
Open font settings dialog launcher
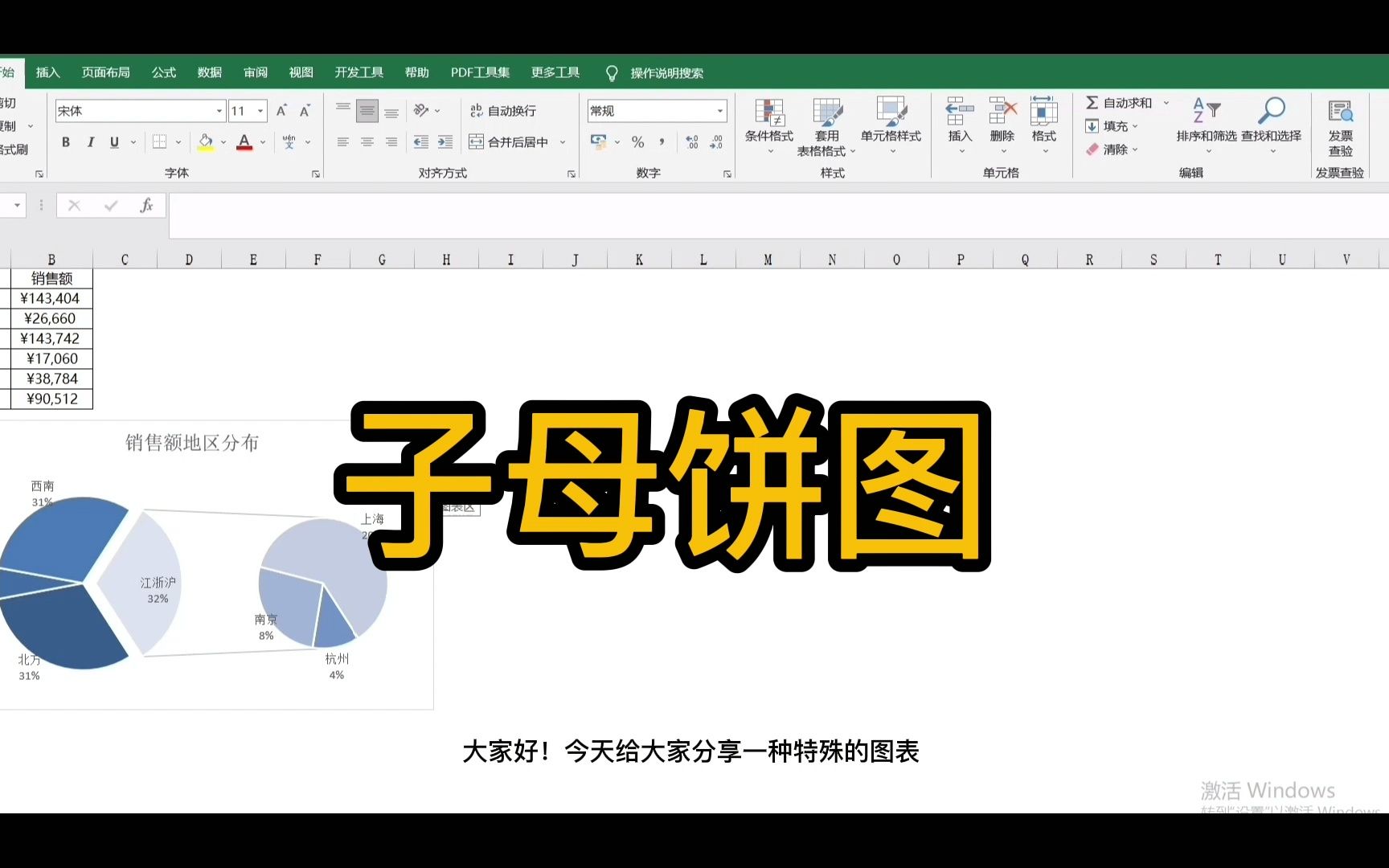(316, 174)
